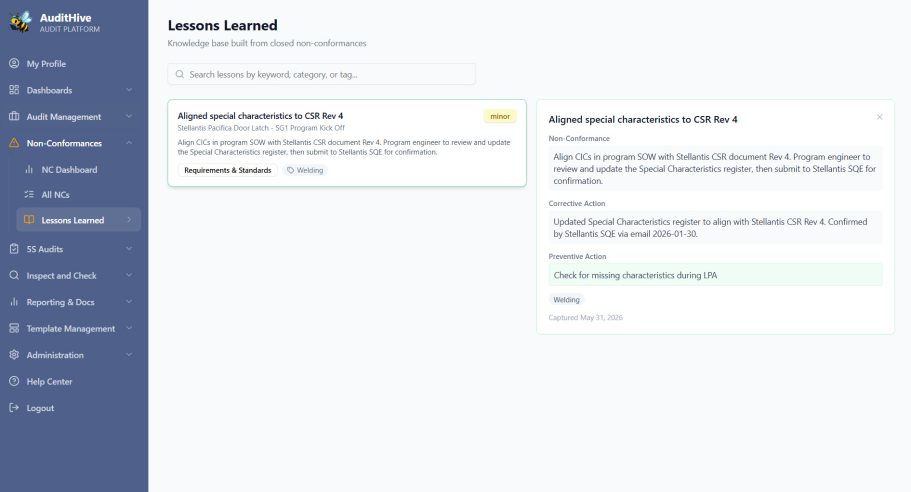Expand the Dashboards menu chevron
The height and width of the screenshot is (492, 911).
129,90
